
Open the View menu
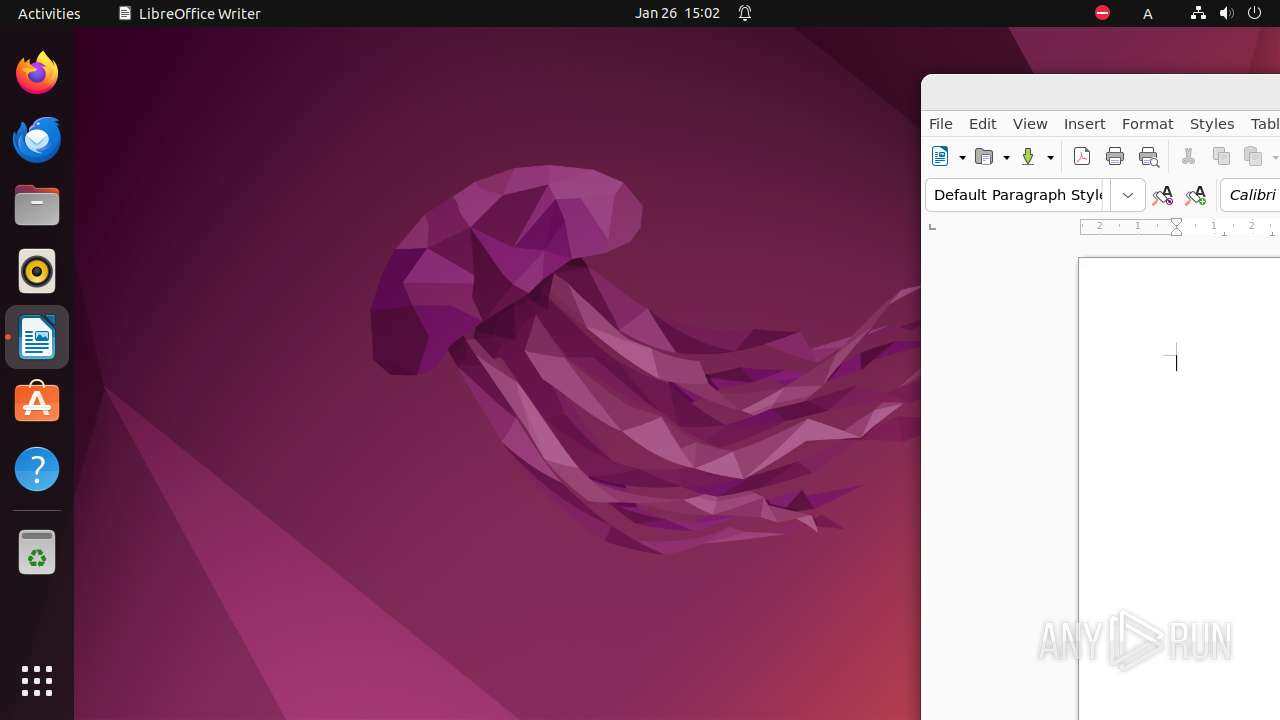tap(1030, 124)
